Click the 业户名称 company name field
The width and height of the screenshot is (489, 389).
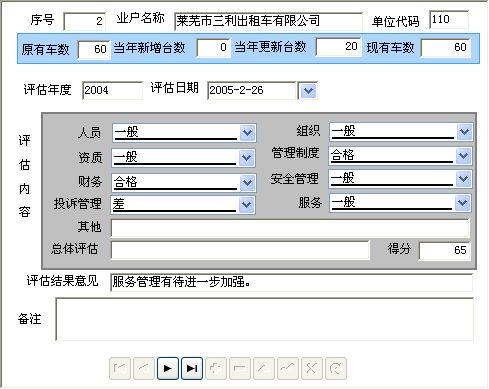[x=268, y=21]
